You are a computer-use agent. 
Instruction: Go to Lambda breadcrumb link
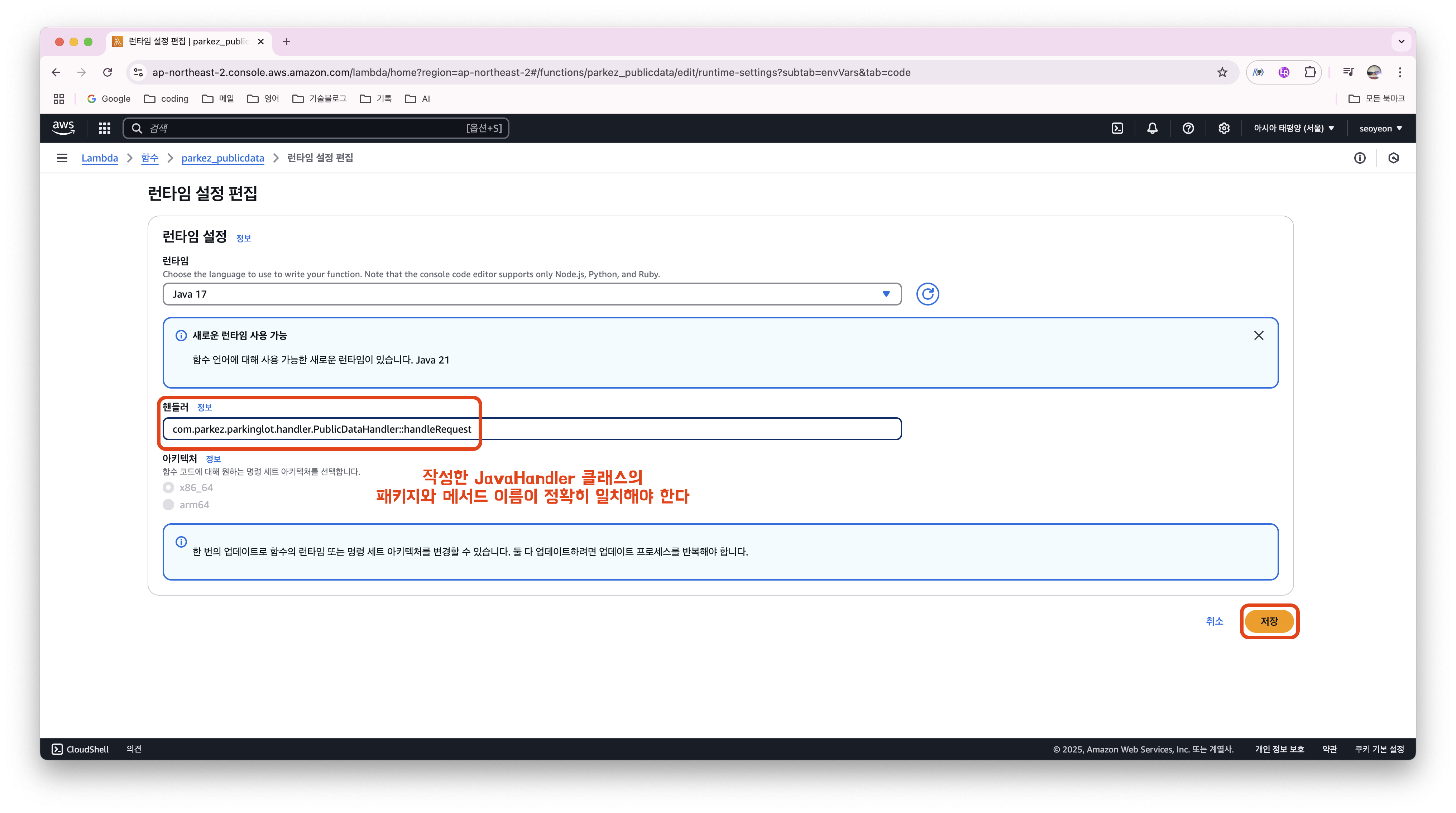pyautogui.click(x=100, y=158)
